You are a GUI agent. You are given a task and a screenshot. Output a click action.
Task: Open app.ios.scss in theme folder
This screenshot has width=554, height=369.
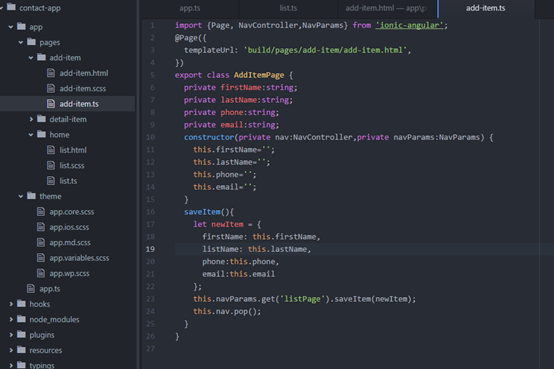click(x=69, y=227)
